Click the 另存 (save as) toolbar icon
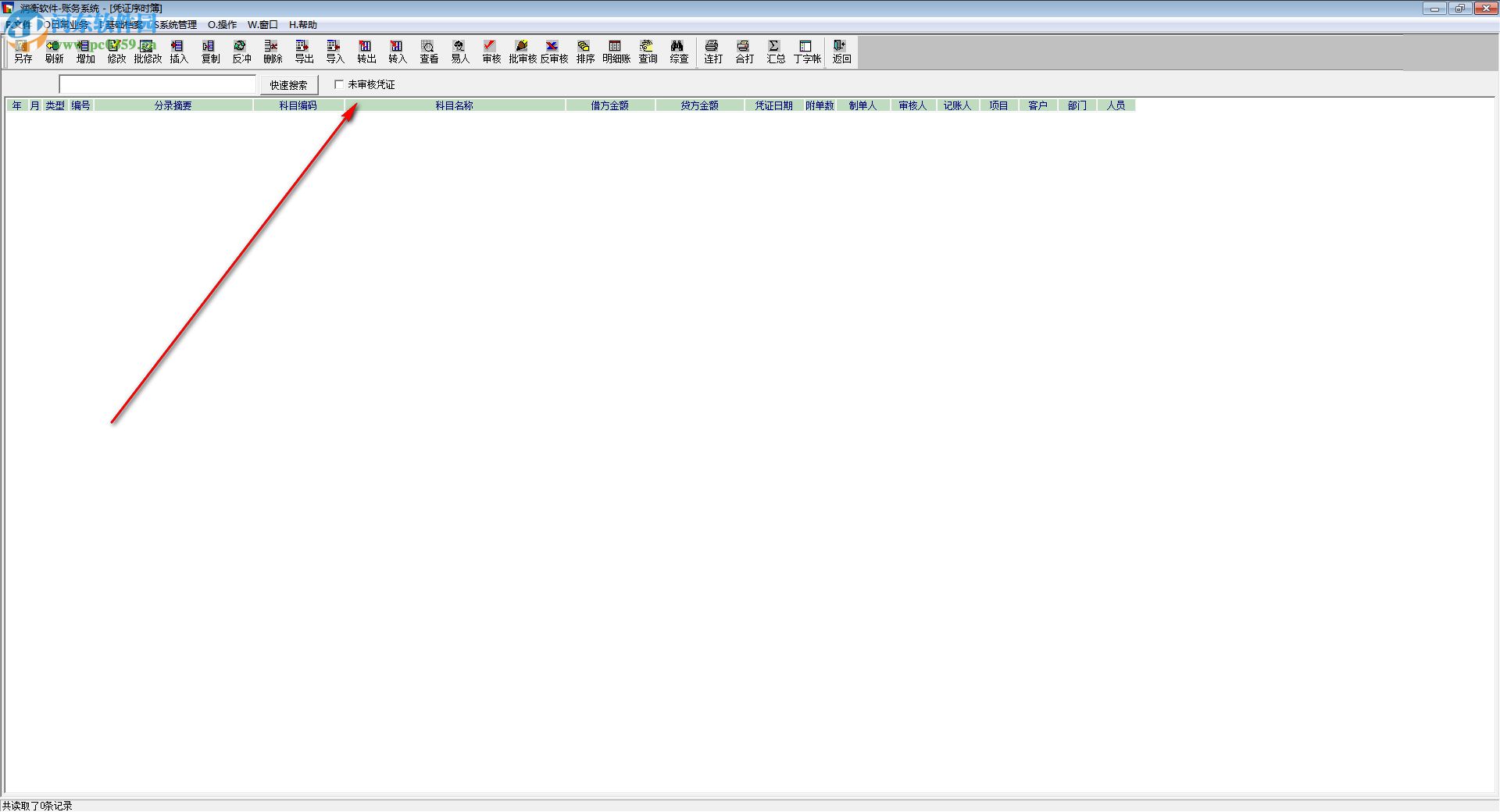This screenshot has height=812, width=1500. (23, 52)
